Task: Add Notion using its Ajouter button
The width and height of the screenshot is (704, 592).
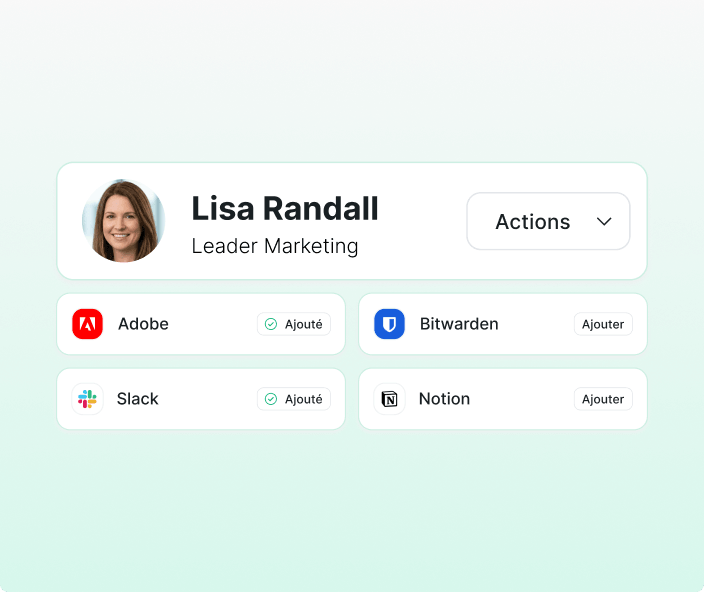Action: [603, 399]
